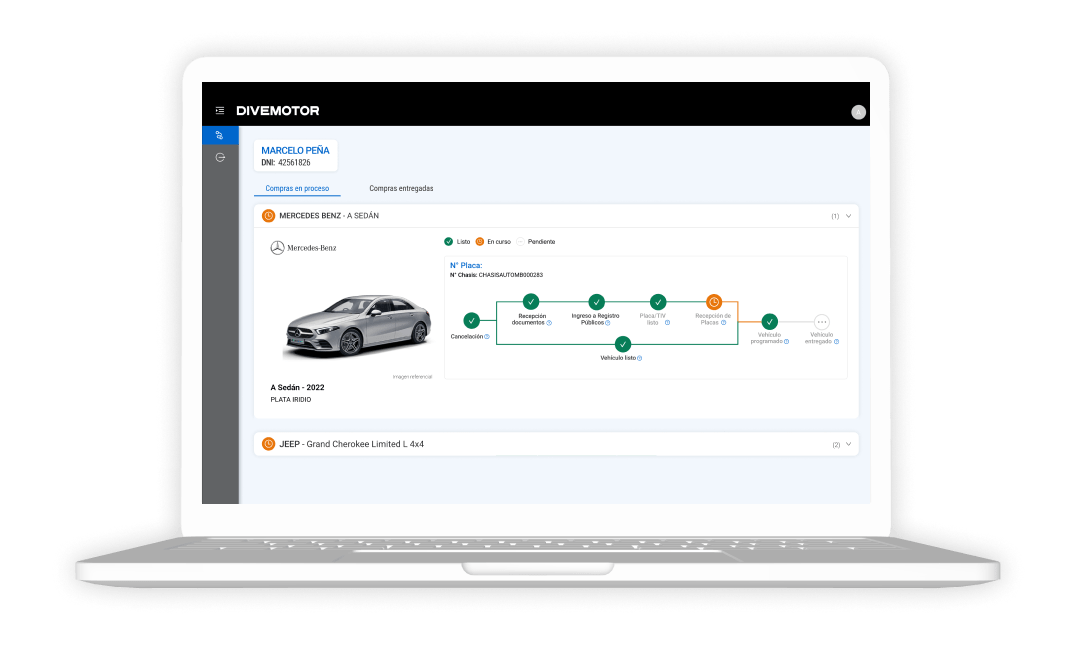
Task: Click the info icon beside Vehículo listo
Action: click(x=639, y=357)
